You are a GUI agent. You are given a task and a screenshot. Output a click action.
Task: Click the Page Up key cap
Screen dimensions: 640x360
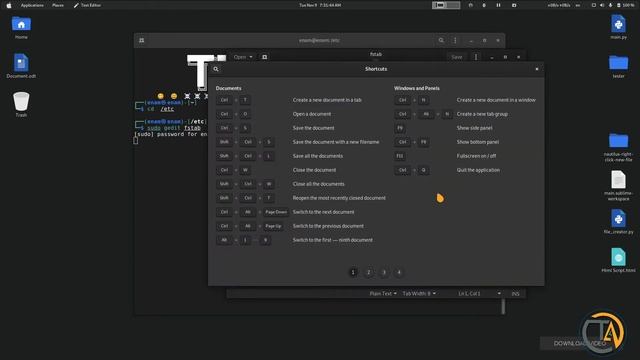pos(273,226)
